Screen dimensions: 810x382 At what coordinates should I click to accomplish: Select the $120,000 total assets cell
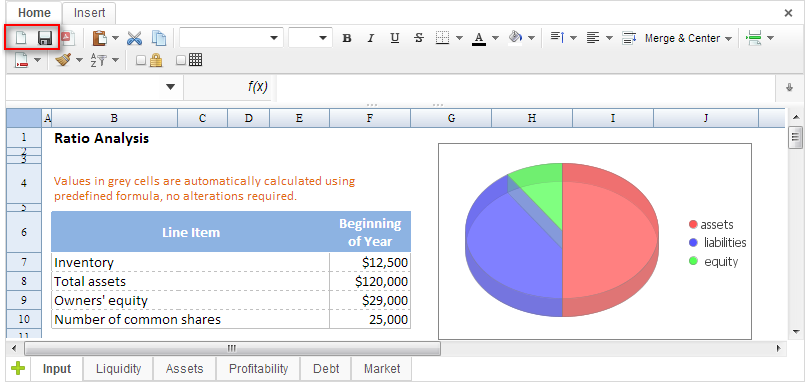click(x=370, y=282)
